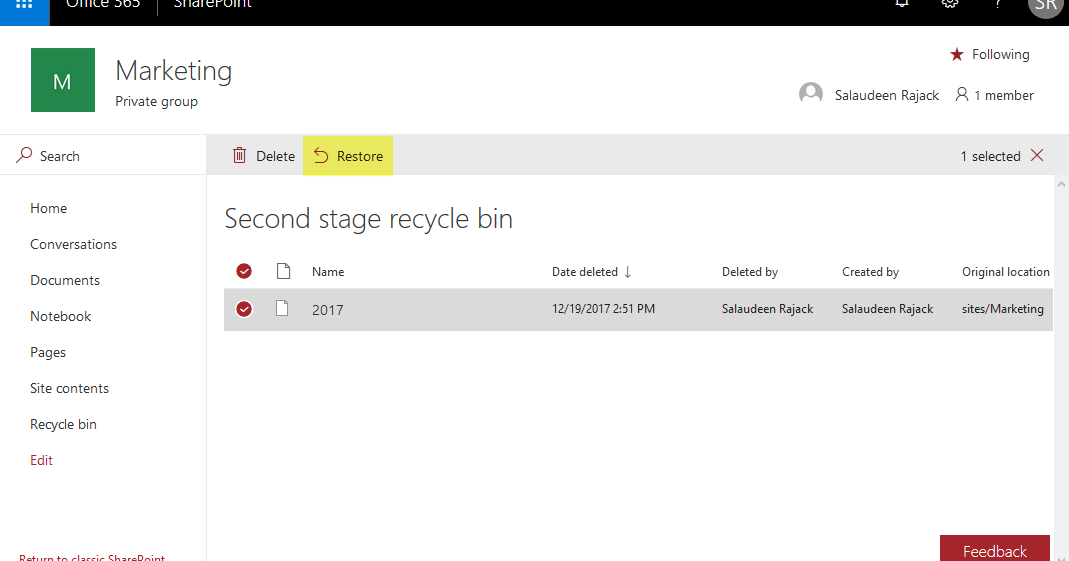
Task: Click the SharePoint header link
Action: (213, 4)
